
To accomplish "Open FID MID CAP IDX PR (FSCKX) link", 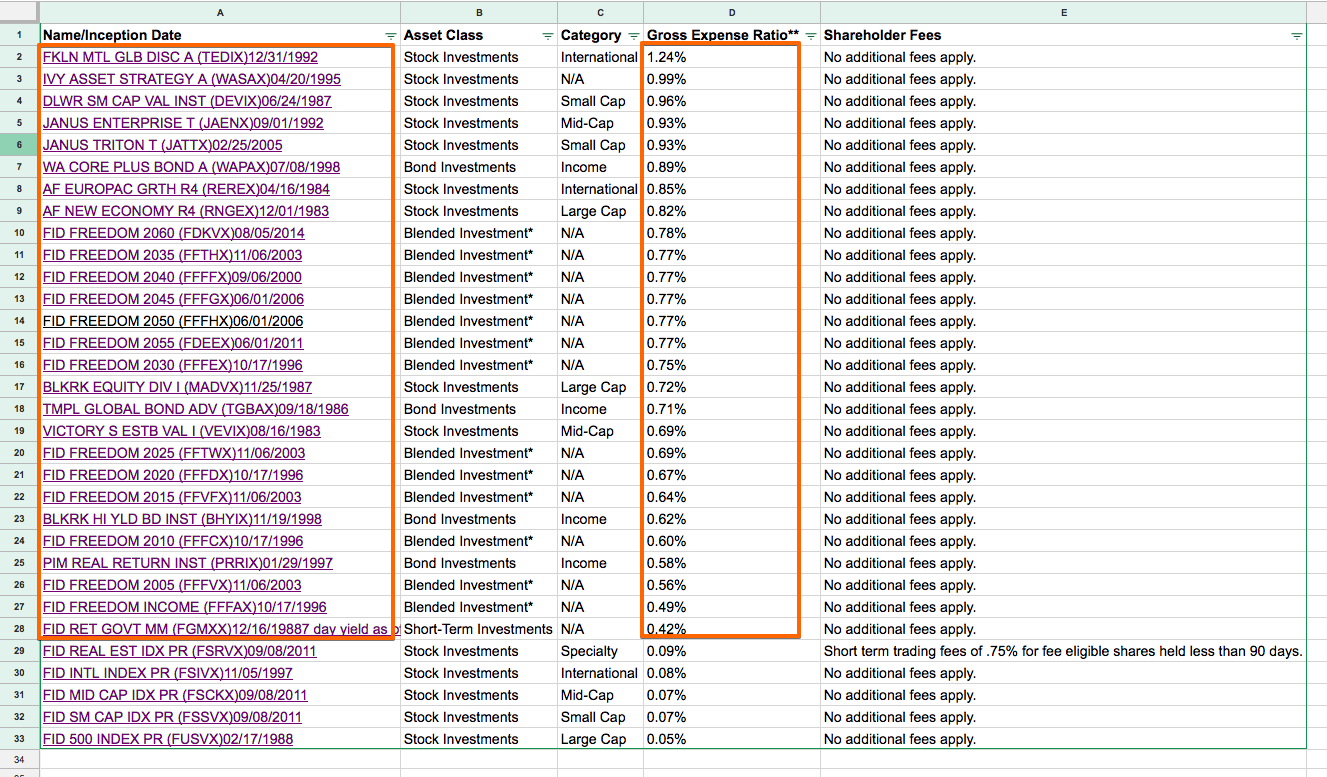I will click(x=175, y=695).
